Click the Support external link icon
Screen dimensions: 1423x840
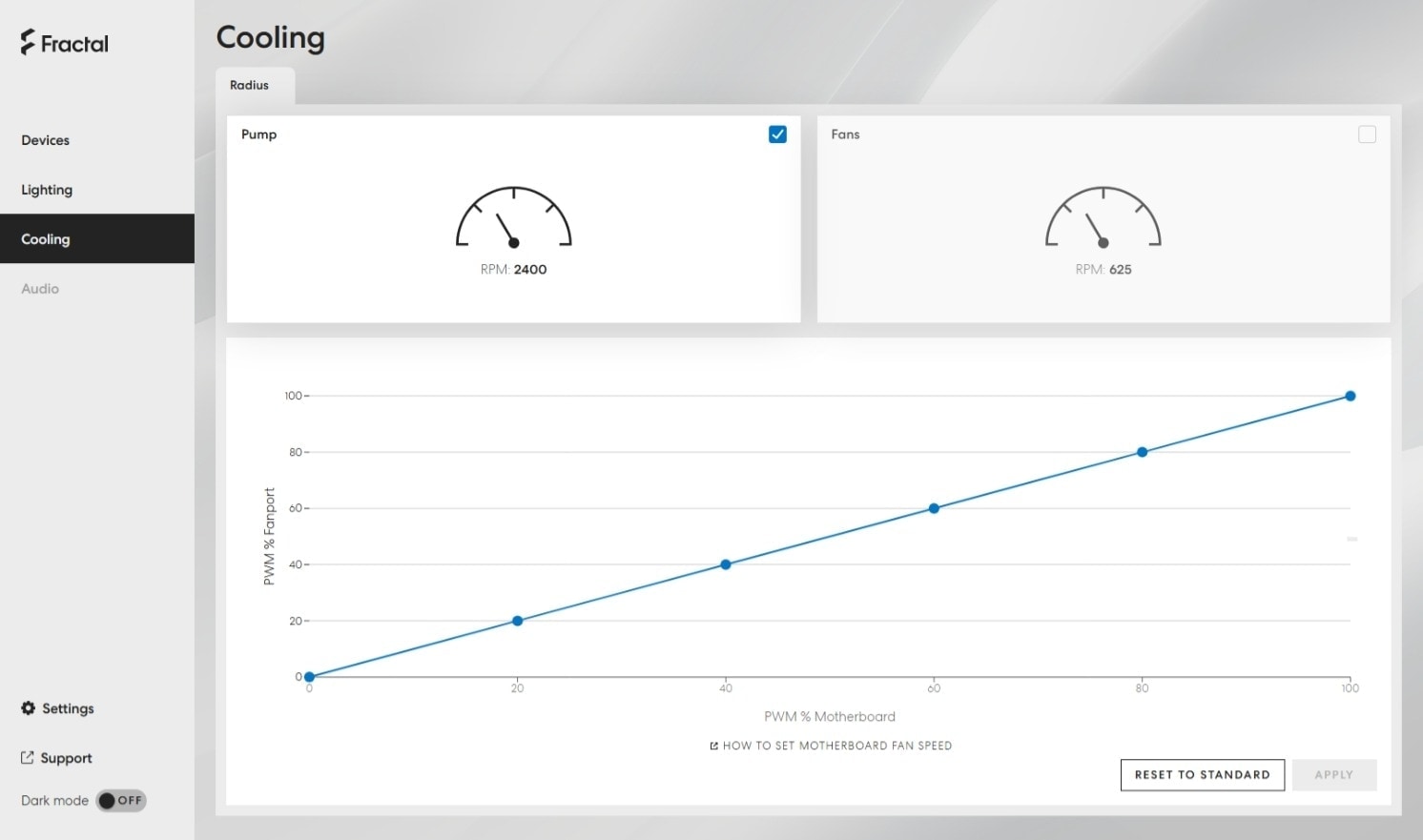click(x=28, y=758)
